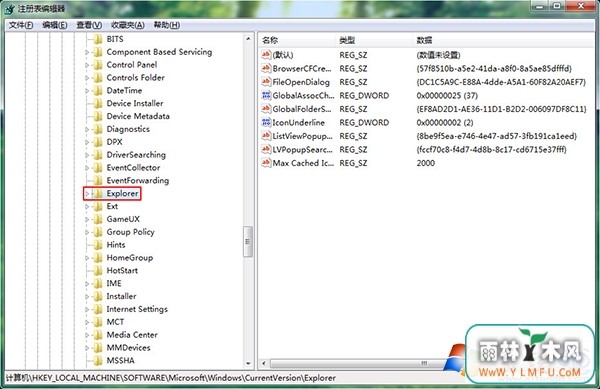Screen dimensions: 600x389
Task: Click the GlobalAssocCh... DWORD value icon
Action: tap(266, 95)
